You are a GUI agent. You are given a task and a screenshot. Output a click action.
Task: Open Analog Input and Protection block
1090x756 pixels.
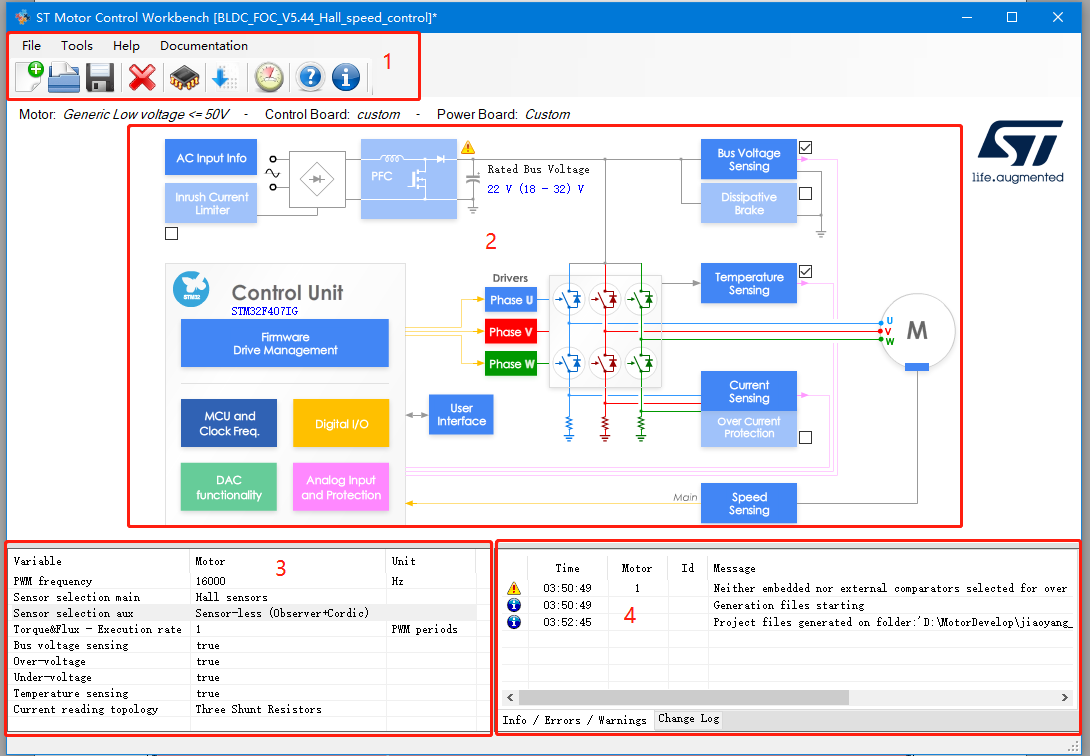pyautogui.click(x=341, y=487)
